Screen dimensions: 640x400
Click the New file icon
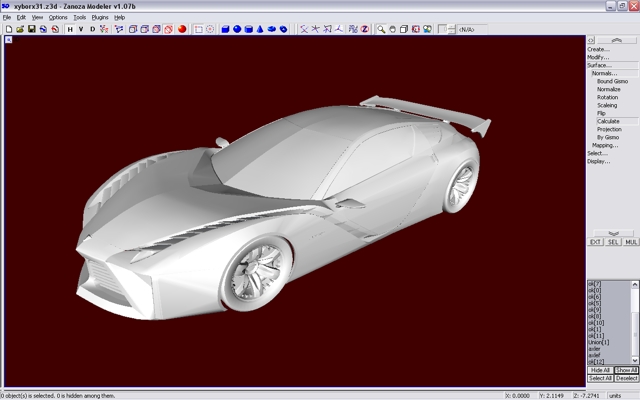[8, 29]
